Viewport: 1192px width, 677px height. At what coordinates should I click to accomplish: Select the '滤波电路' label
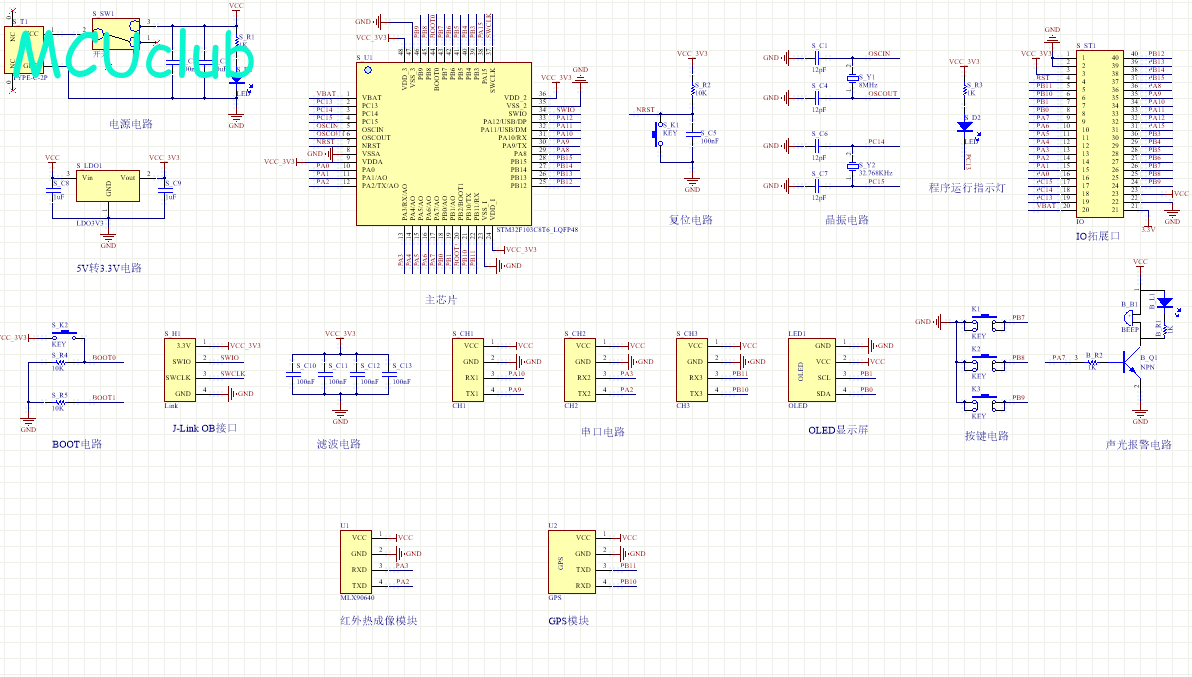click(x=338, y=444)
